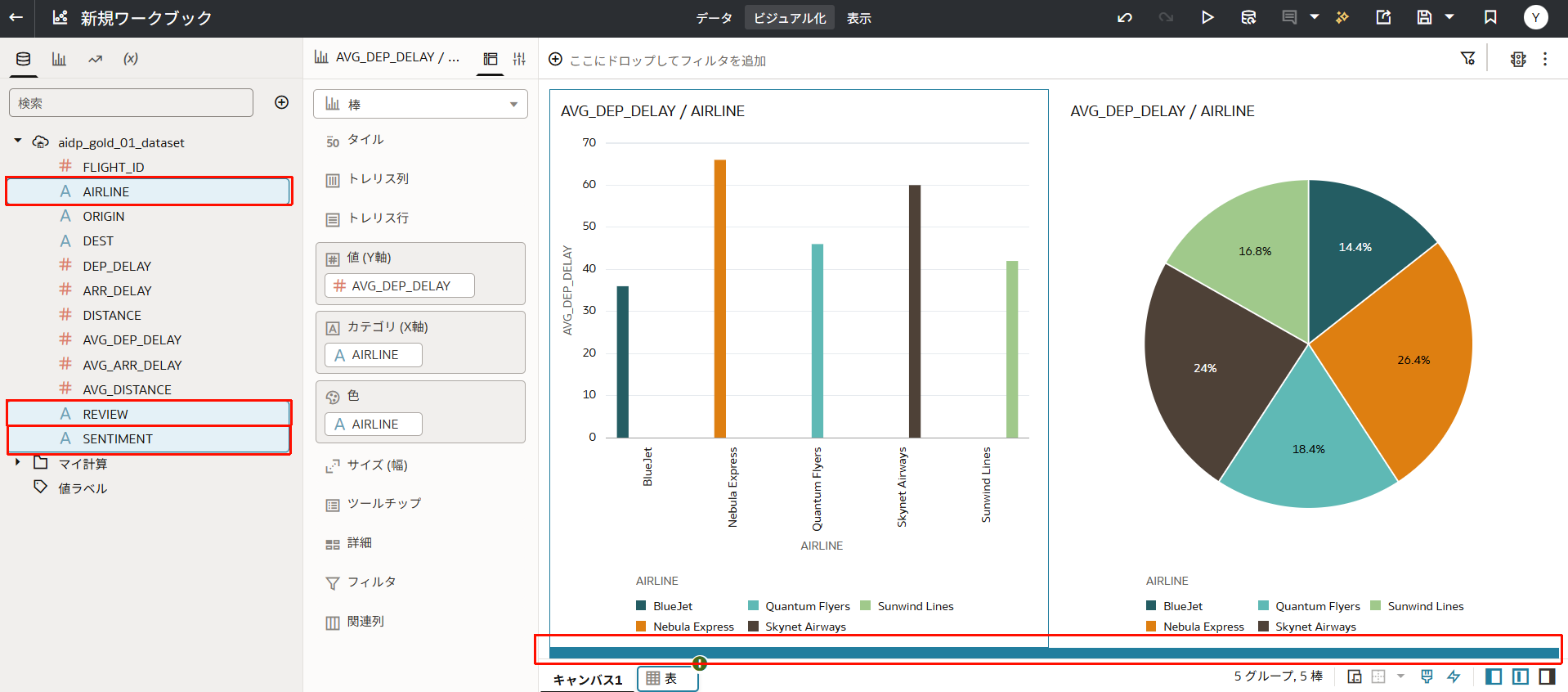Select the SENTIMENT column

pos(148,438)
